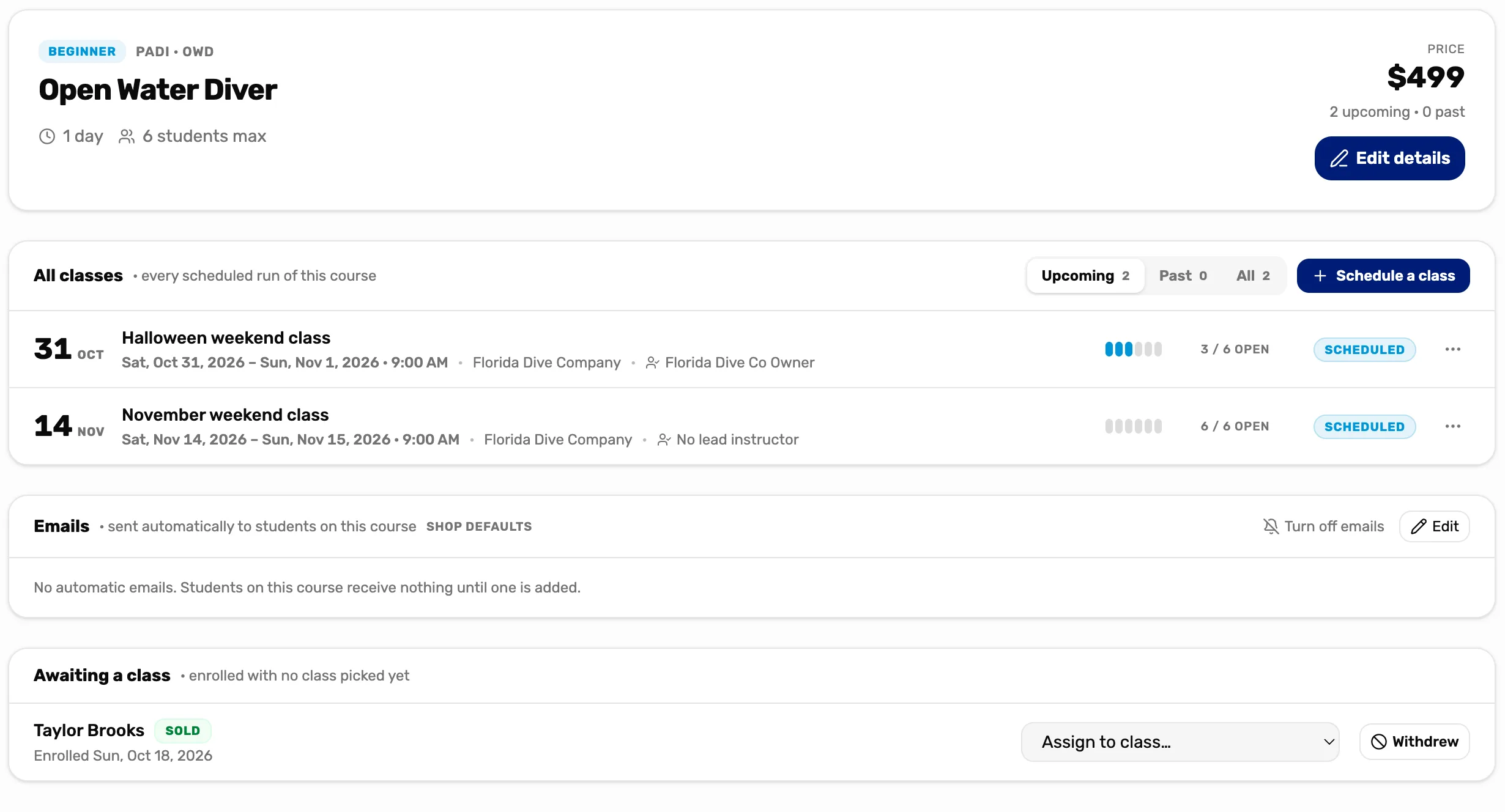
Task: Click the 31 OCT date block
Action: 69,349
